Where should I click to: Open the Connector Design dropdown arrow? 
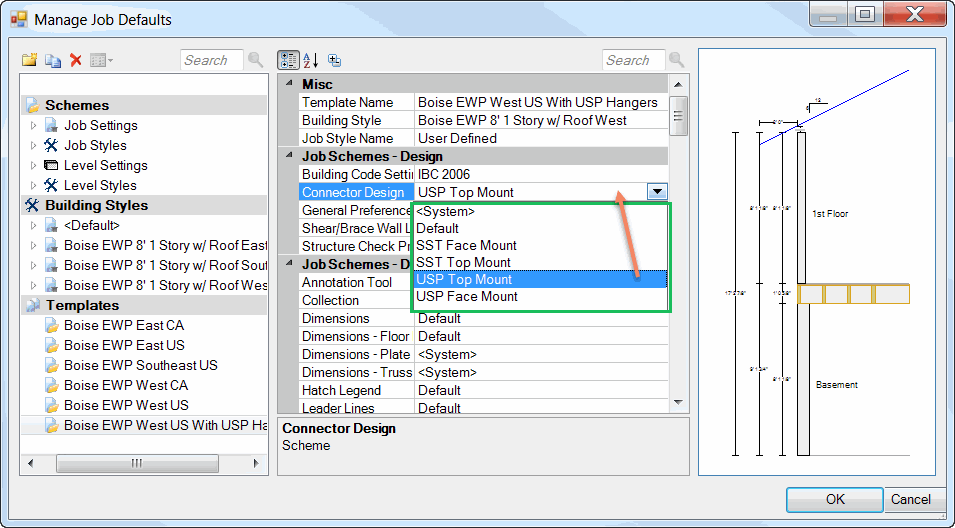pos(657,192)
